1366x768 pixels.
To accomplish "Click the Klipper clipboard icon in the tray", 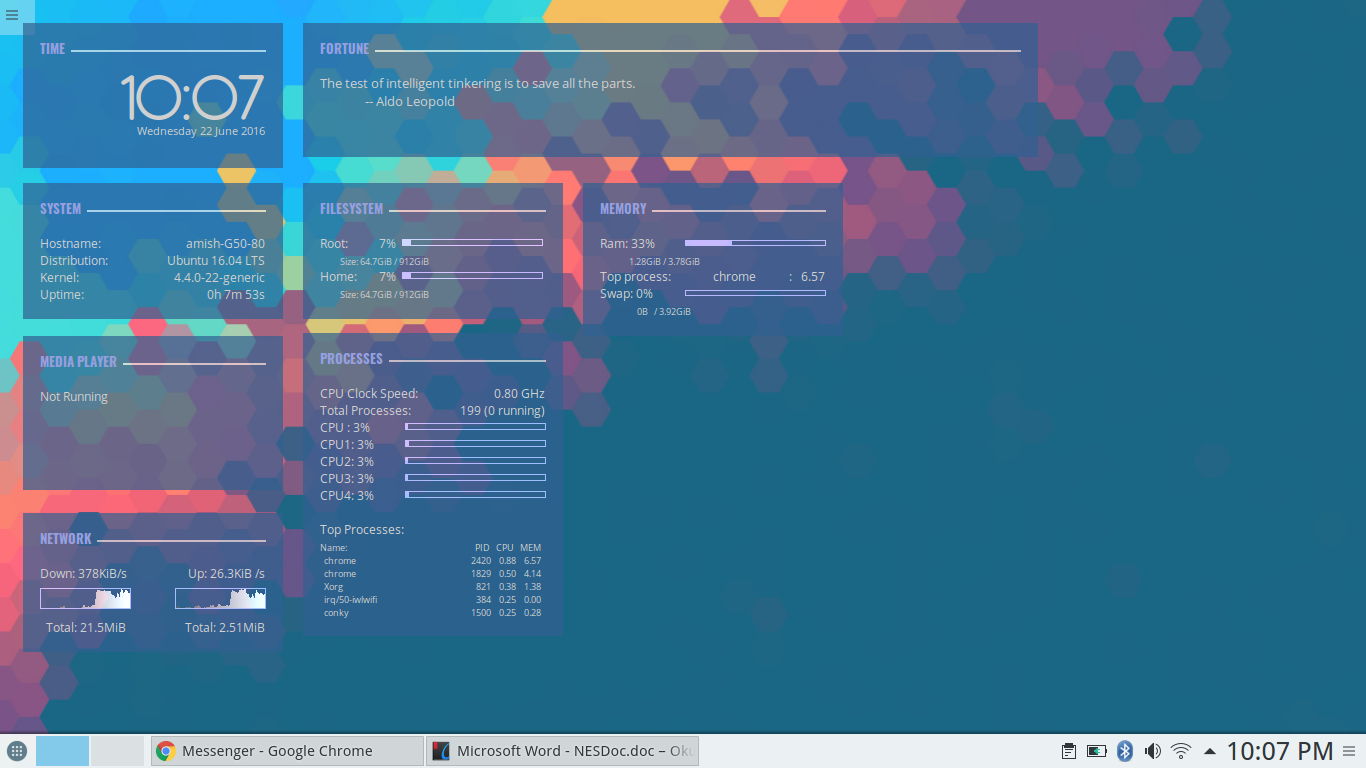I will coord(1069,750).
